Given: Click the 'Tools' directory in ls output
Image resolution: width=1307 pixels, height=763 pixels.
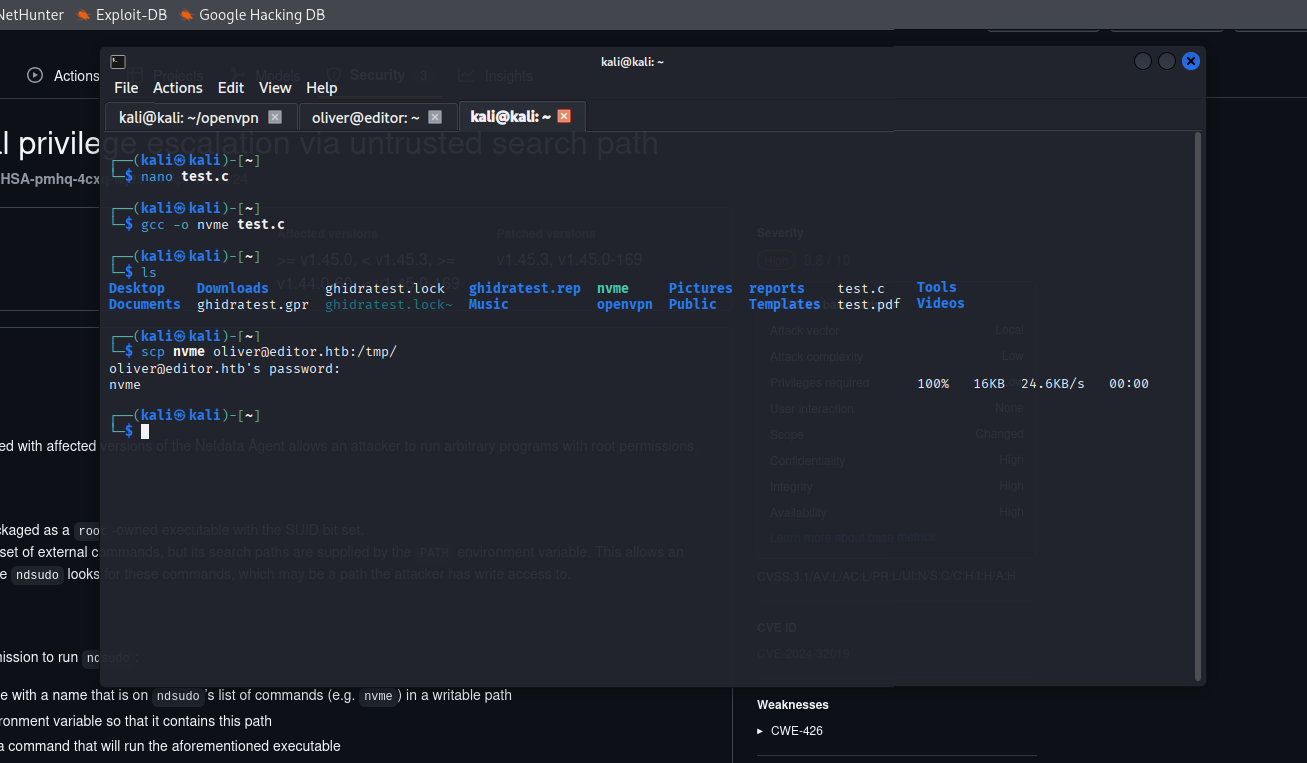Looking at the screenshot, I should click(937, 287).
